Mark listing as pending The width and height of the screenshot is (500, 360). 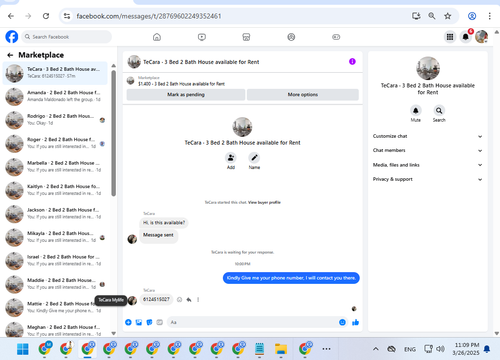point(186,95)
